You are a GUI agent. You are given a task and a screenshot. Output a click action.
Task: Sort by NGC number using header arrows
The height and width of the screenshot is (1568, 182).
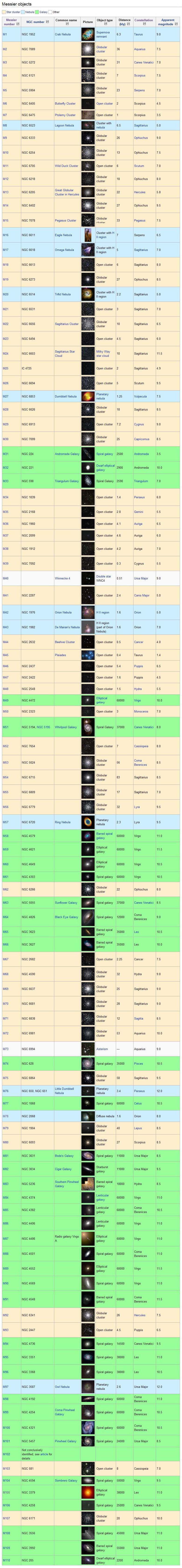point(46,22)
